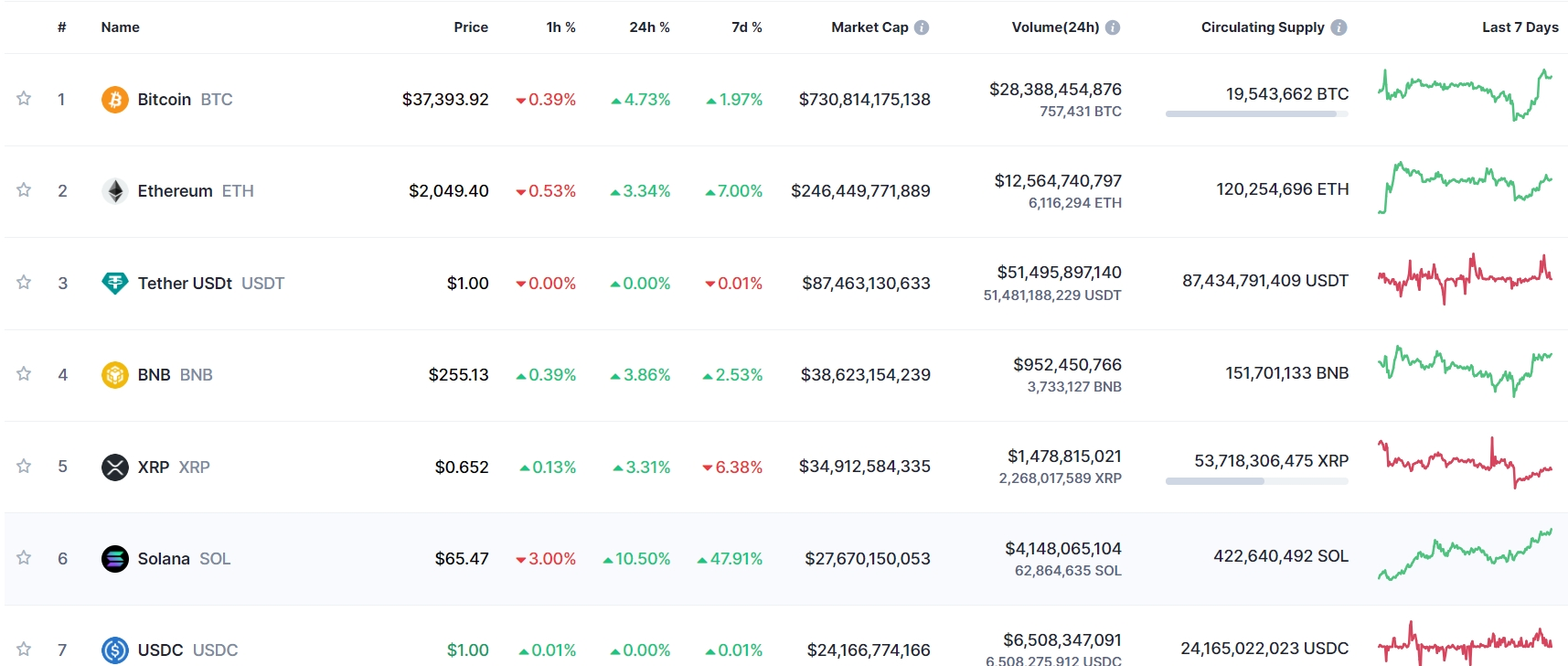The image size is (1568, 666).
Task: Click Solana volume $4,148,065,104
Action: 1063,548
